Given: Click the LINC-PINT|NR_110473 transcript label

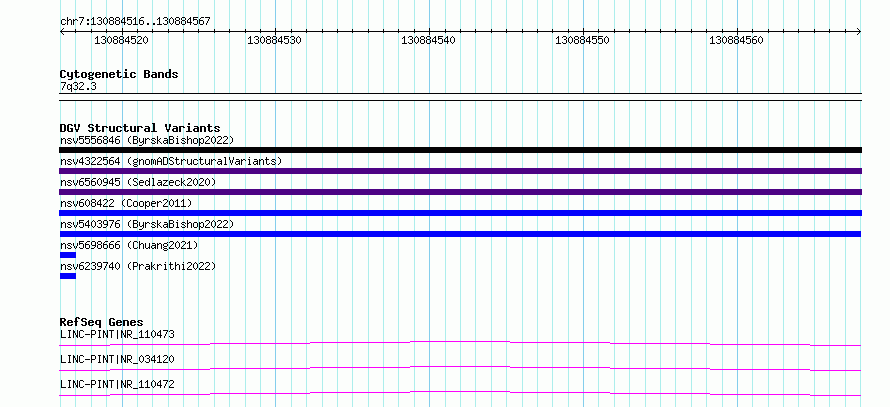Looking at the screenshot, I should coord(117,334).
